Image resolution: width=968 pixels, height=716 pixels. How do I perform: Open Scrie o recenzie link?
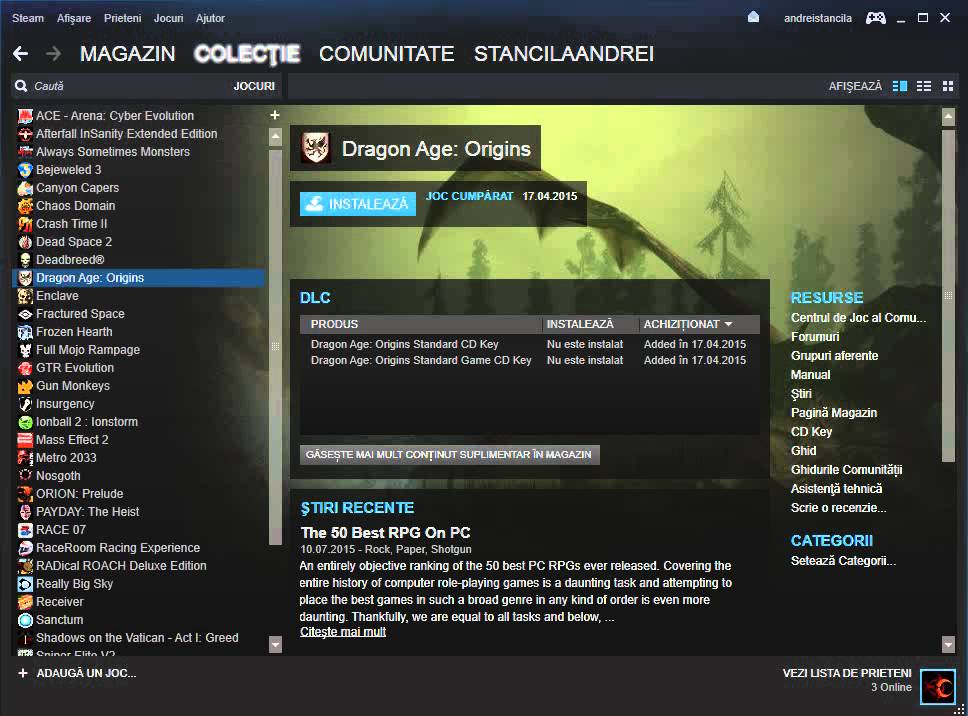pyautogui.click(x=838, y=507)
